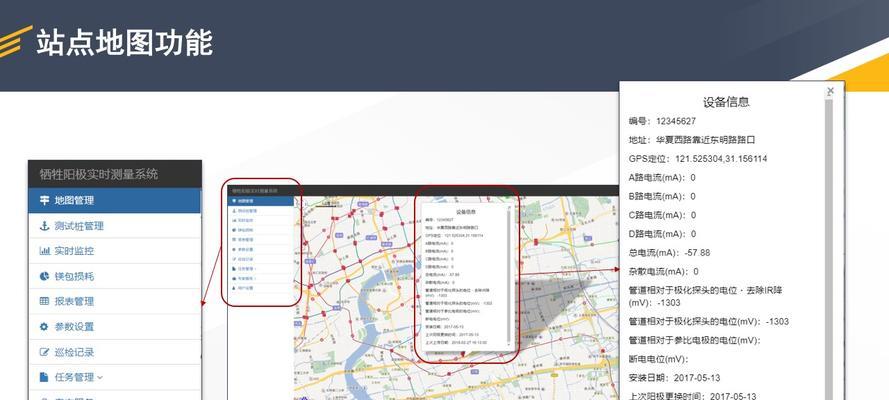
Task: Click the small 设备信息 popup on the map
Action: coord(466,278)
